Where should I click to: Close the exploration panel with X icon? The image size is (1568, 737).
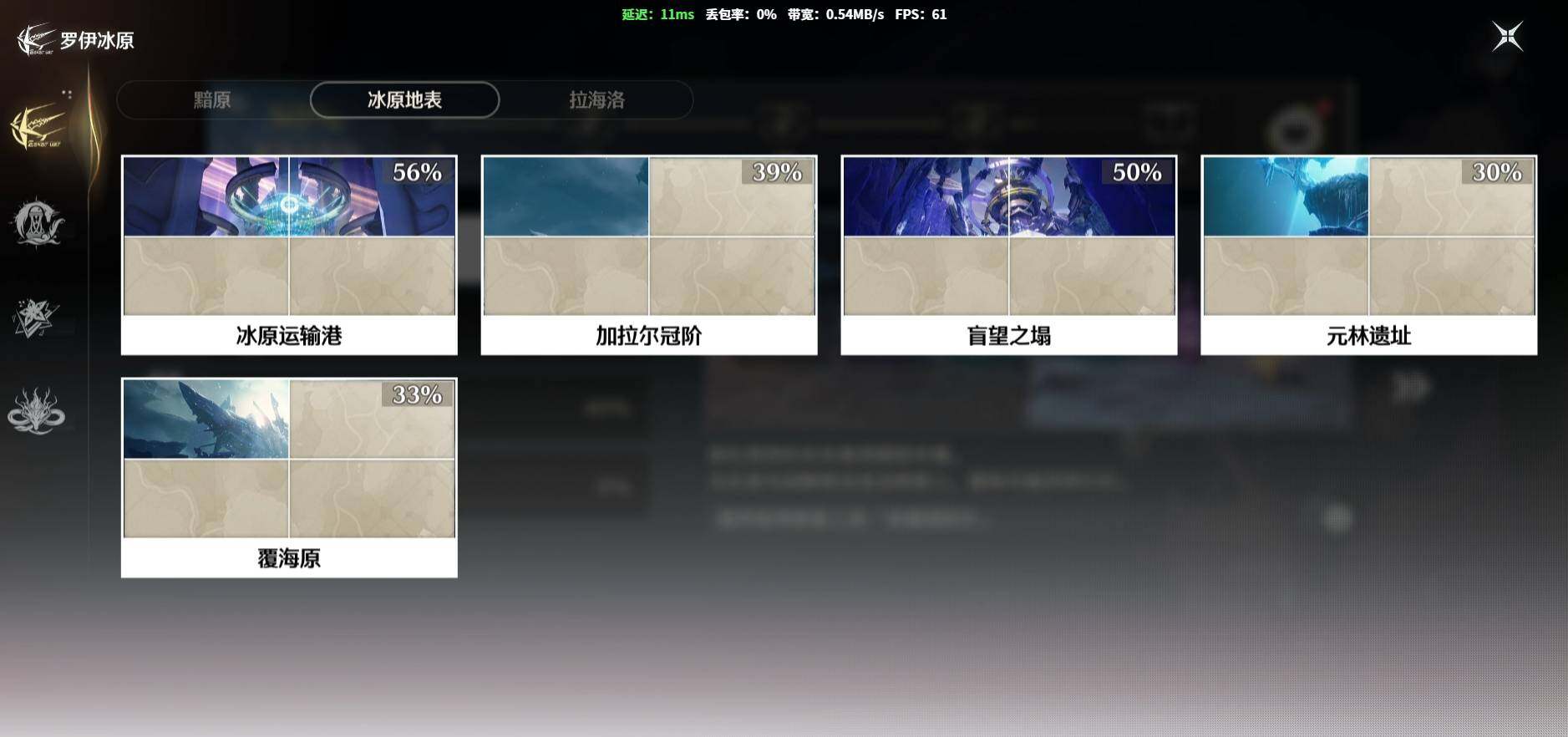click(x=1507, y=36)
